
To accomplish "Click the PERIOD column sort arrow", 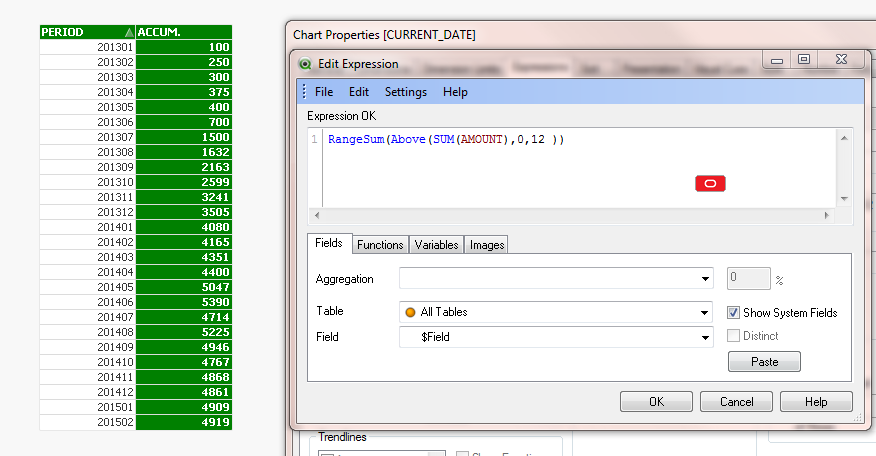I will coord(128,32).
